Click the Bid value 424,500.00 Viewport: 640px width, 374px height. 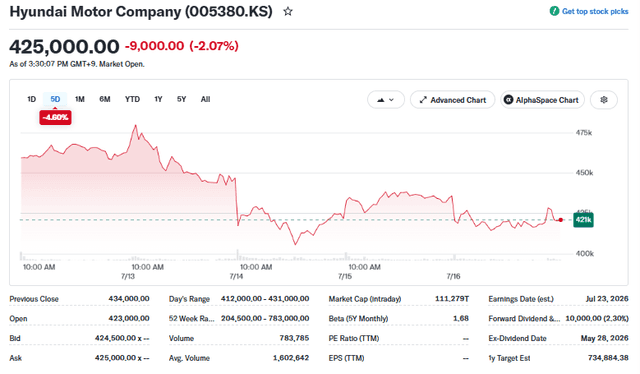pyautogui.click(x=122, y=338)
